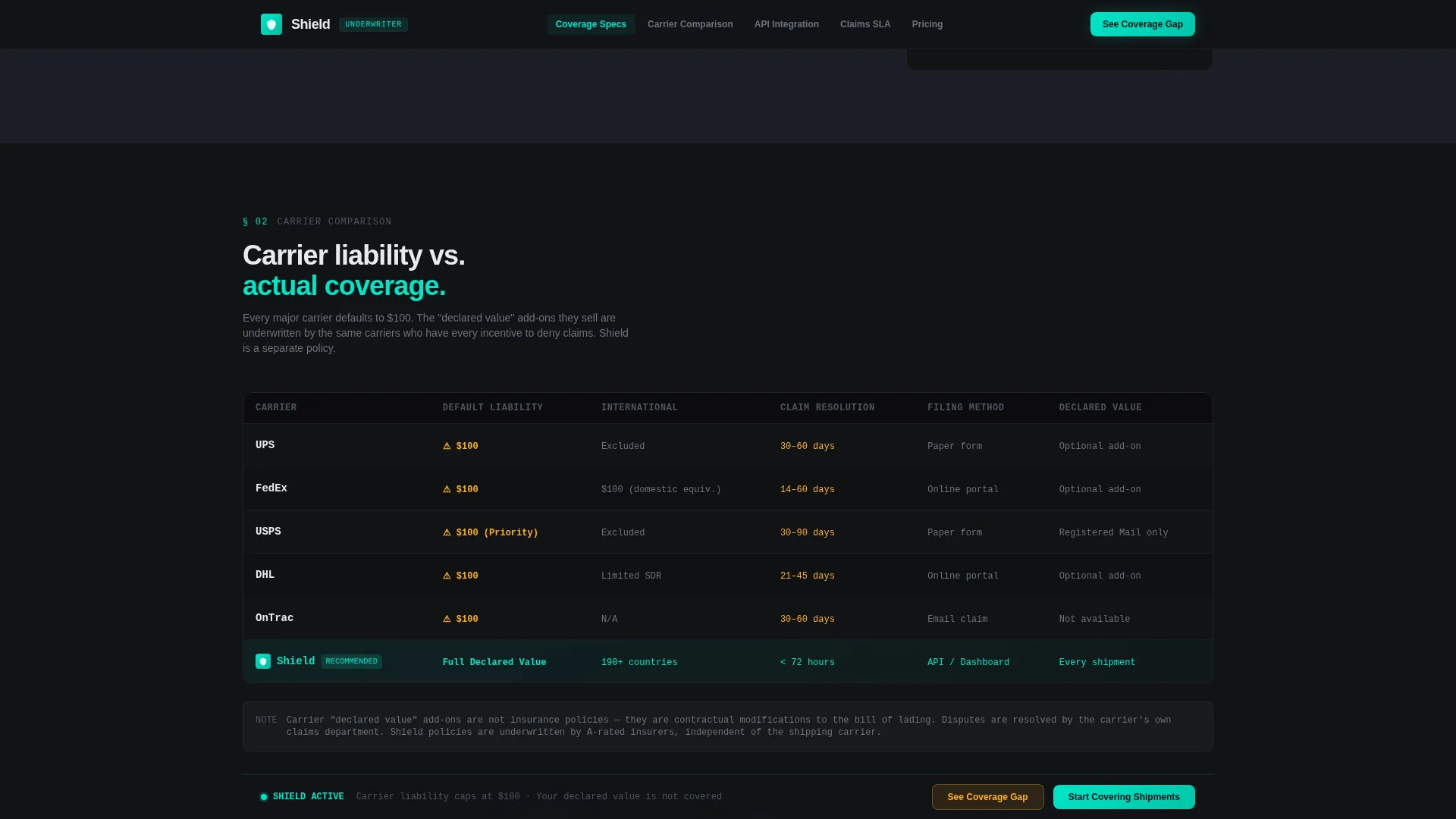Click See Coverage Gap in bottom bar
Screen dimensions: 1456x819
(987, 797)
